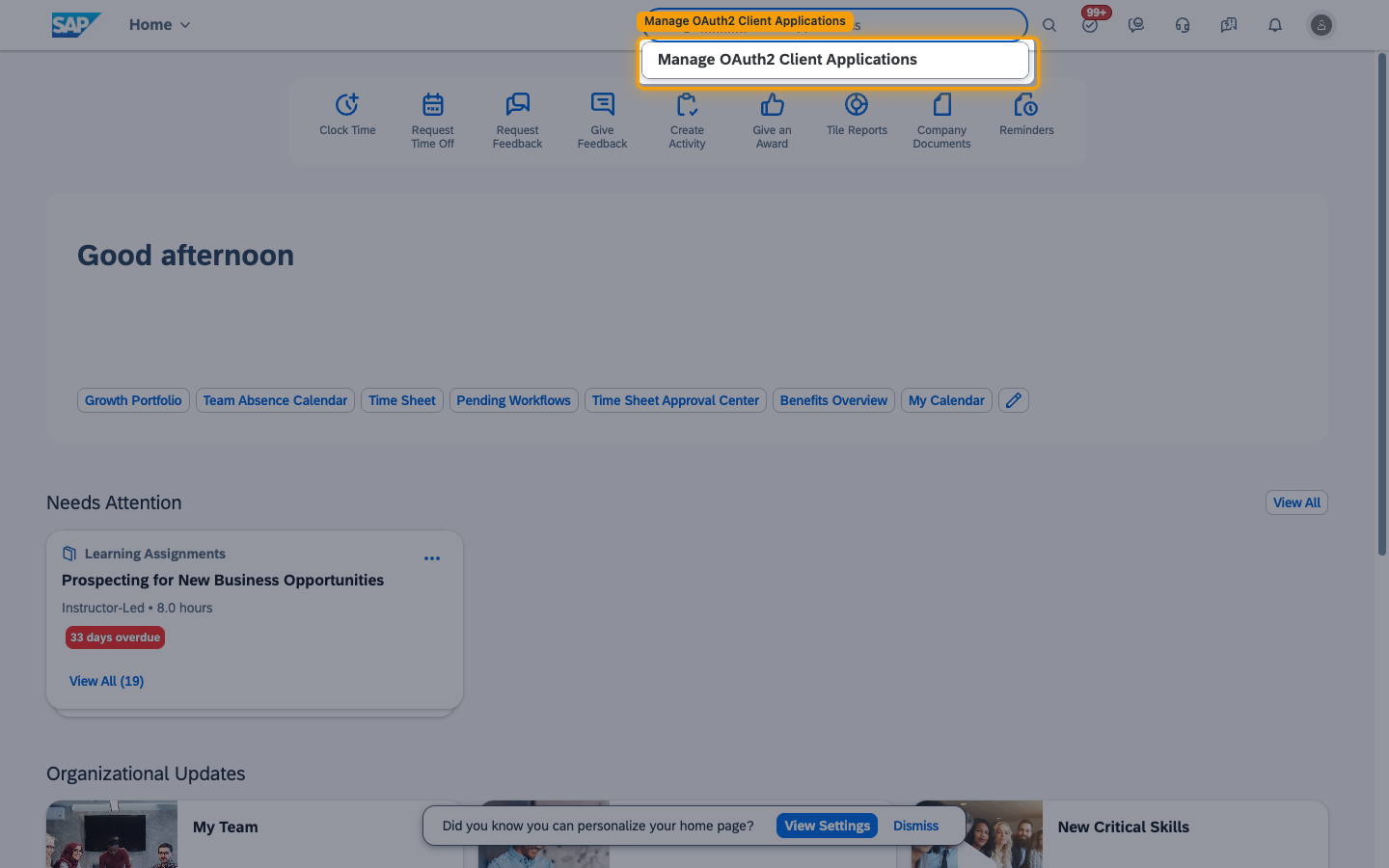Open Pending Workflows link

(x=514, y=400)
